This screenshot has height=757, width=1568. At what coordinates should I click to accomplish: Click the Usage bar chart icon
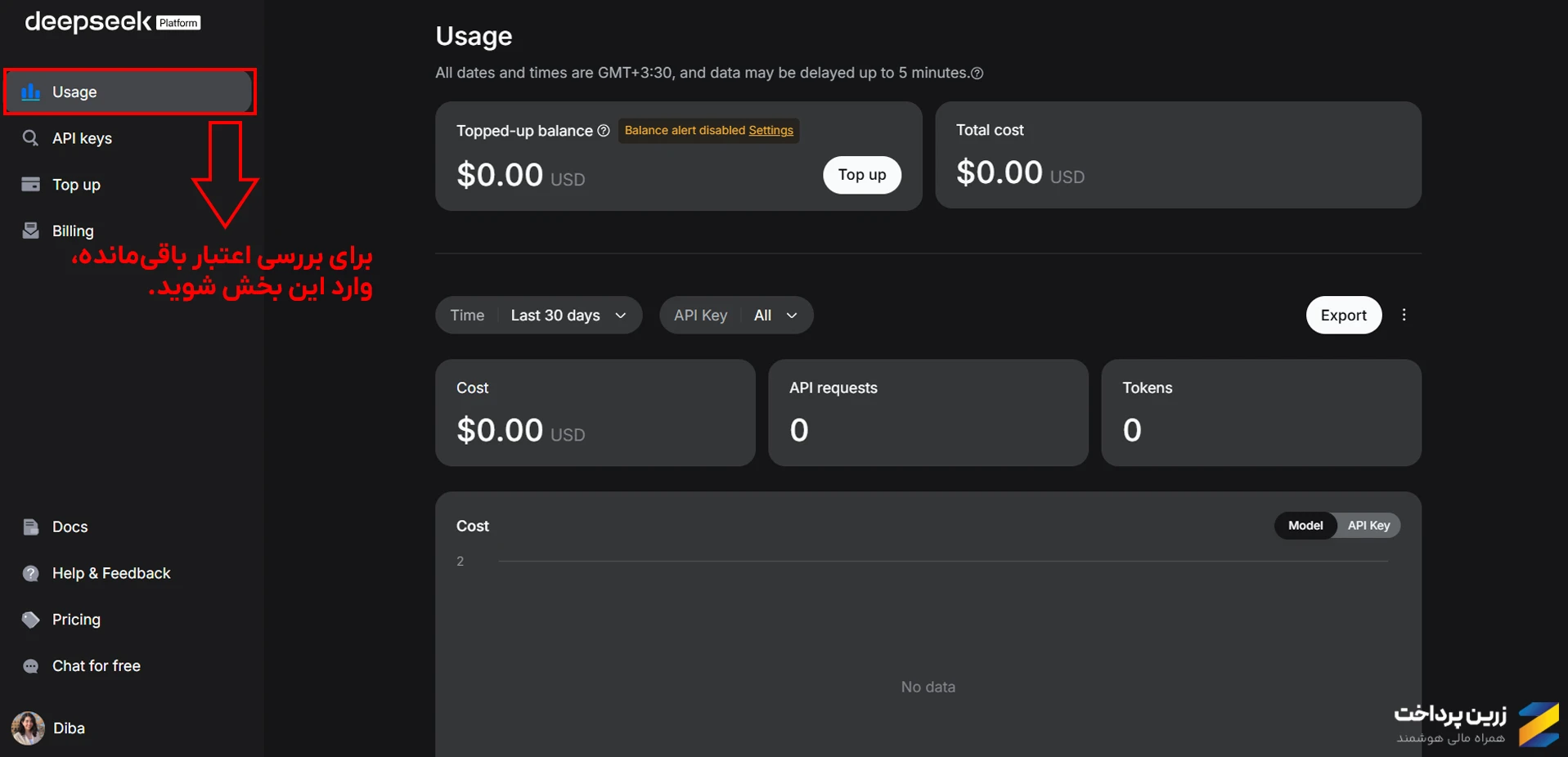click(x=31, y=92)
